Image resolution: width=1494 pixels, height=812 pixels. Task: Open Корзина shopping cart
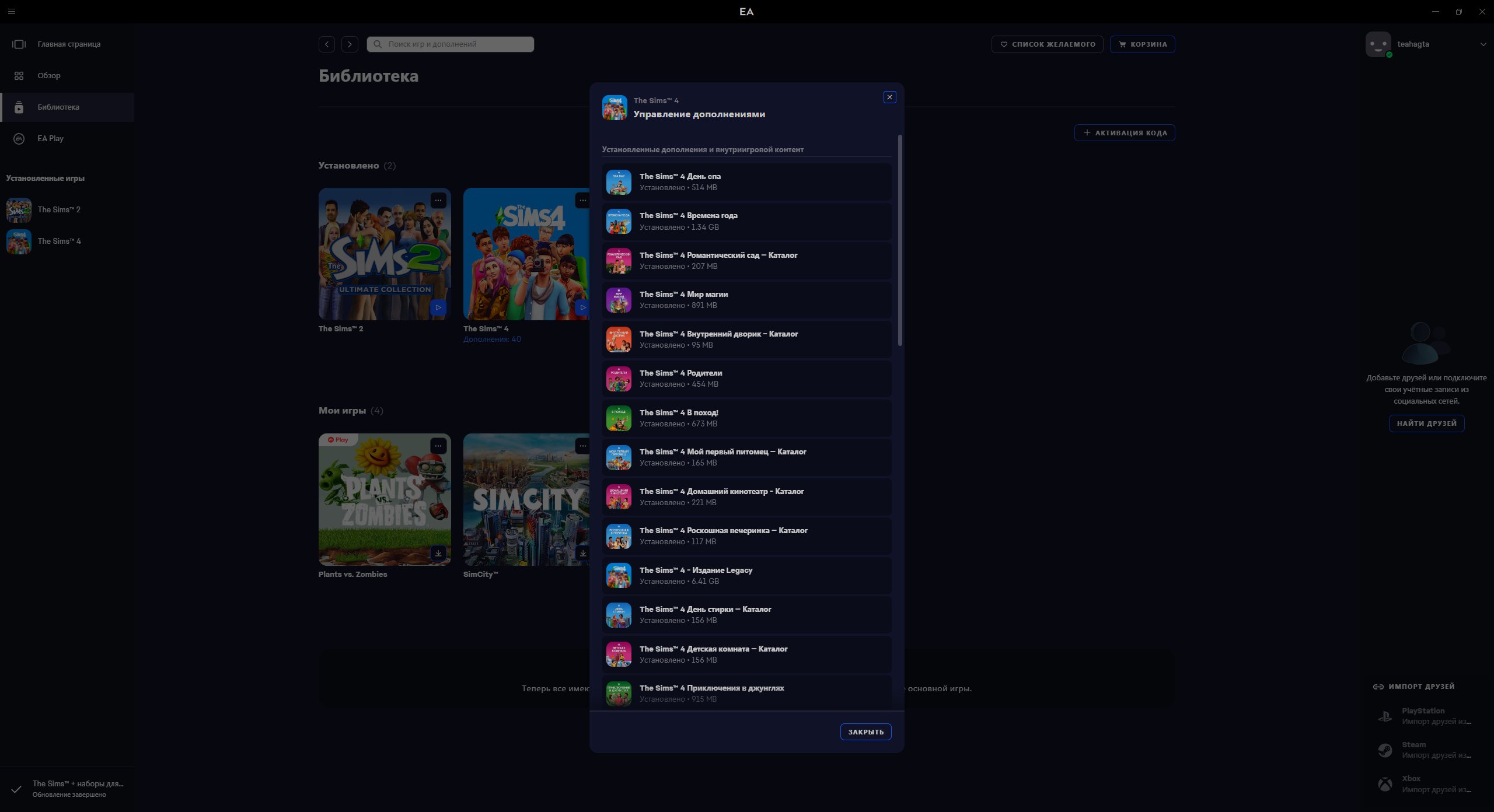1142,44
